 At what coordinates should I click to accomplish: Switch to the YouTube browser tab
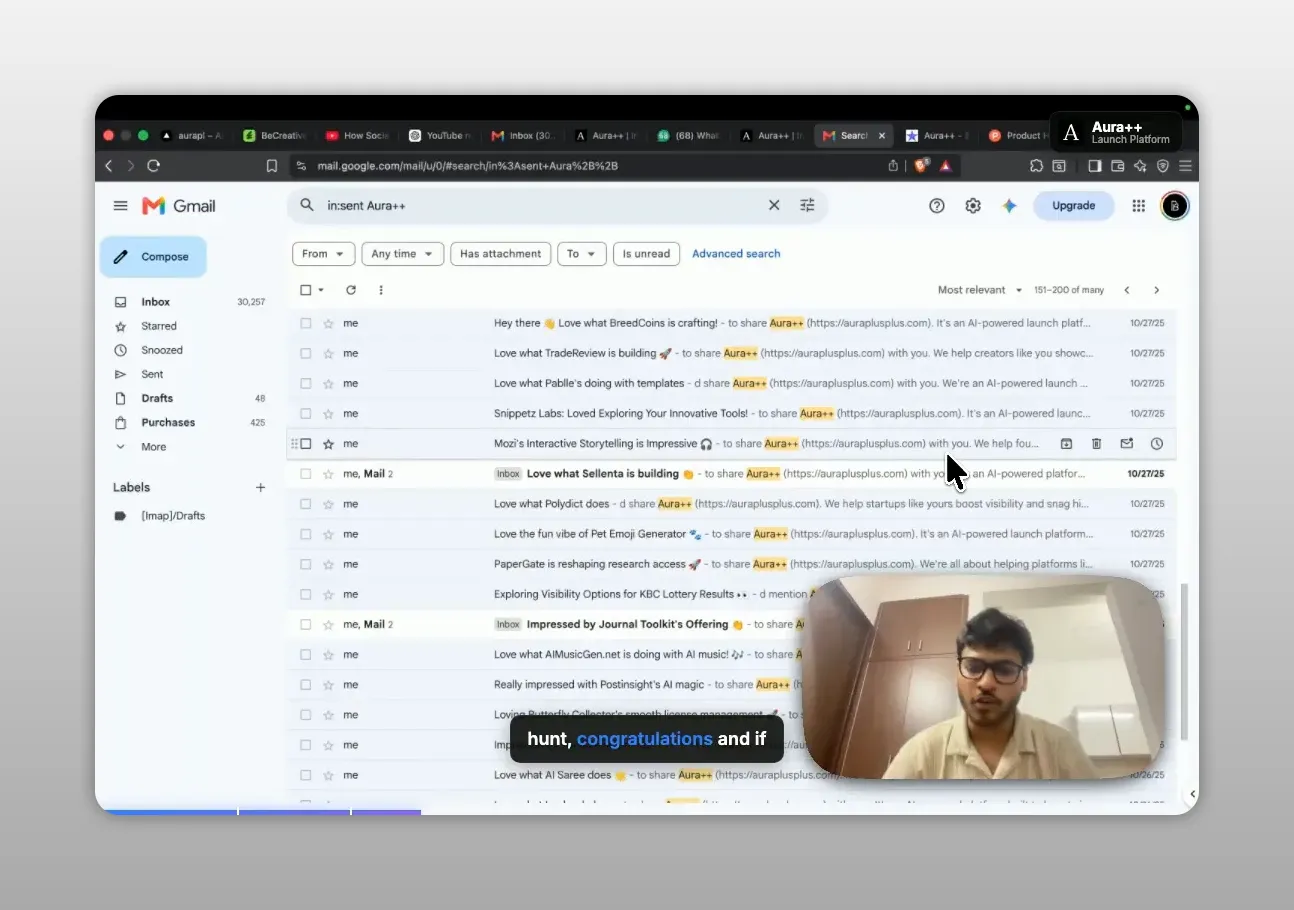(x=440, y=136)
